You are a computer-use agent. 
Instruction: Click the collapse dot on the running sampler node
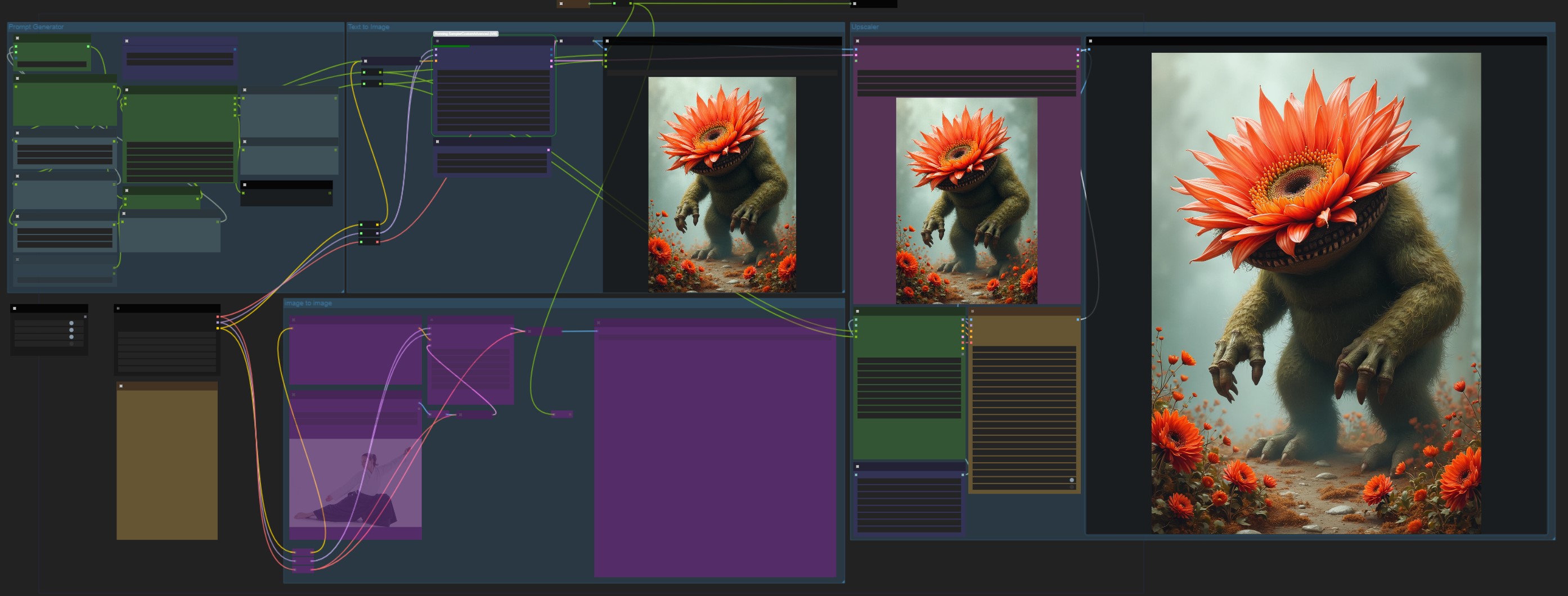(x=437, y=42)
